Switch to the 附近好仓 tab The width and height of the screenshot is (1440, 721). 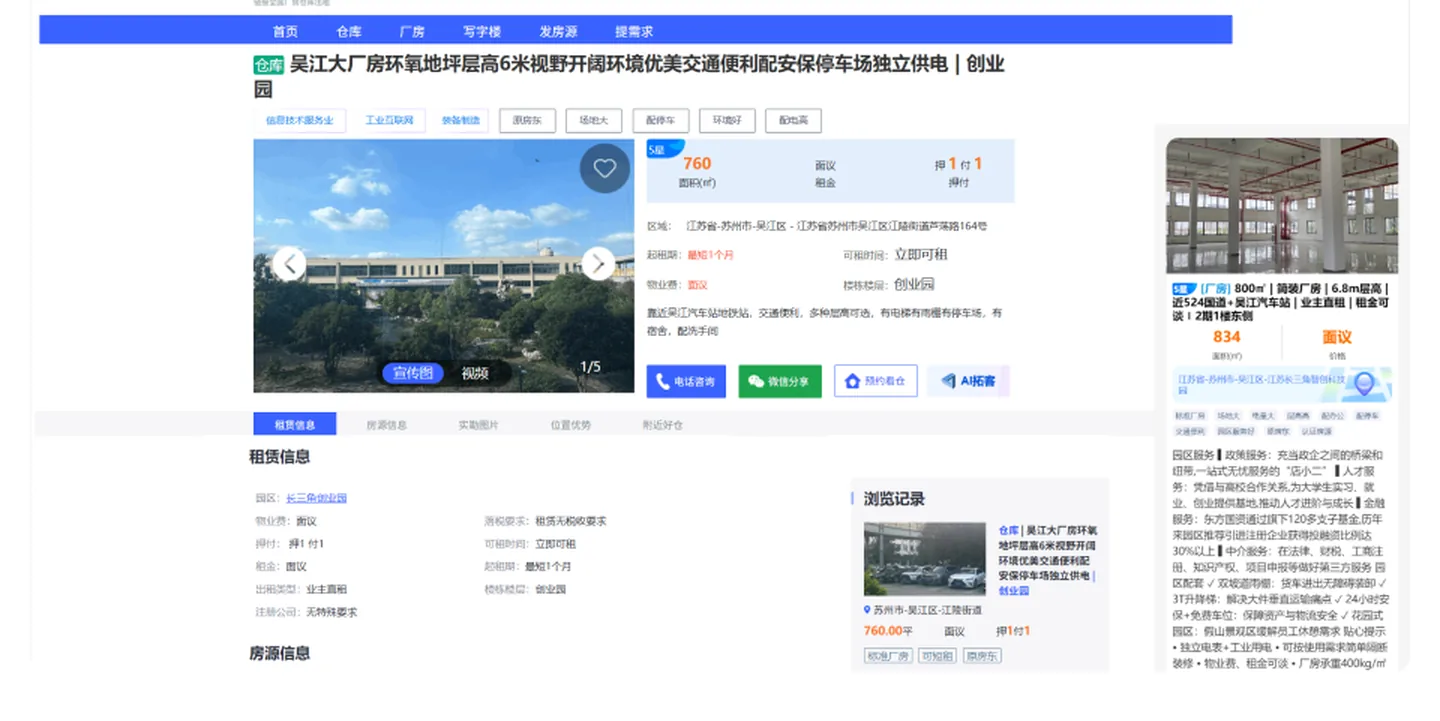coord(663,425)
